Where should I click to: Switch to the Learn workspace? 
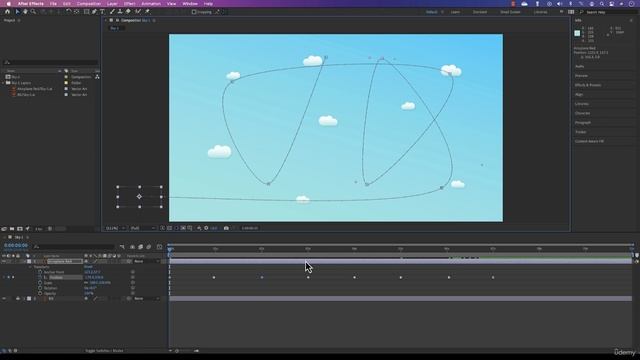click(x=455, y=12)
